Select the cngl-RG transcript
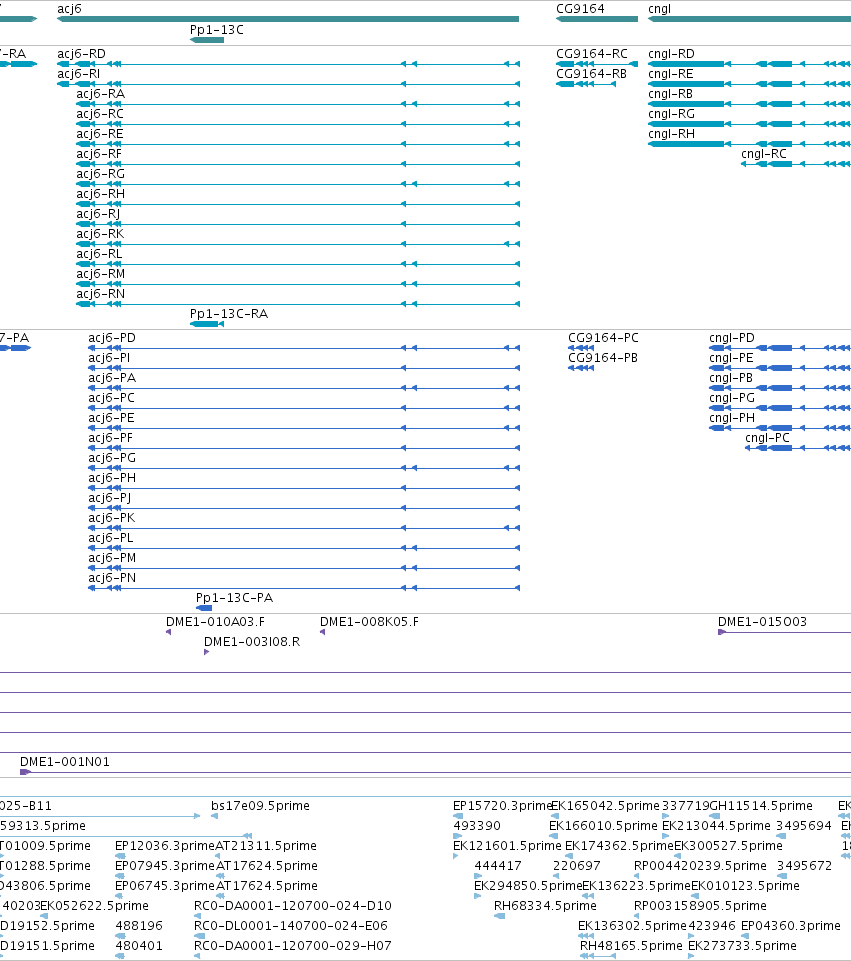 [x=671, y=114]
